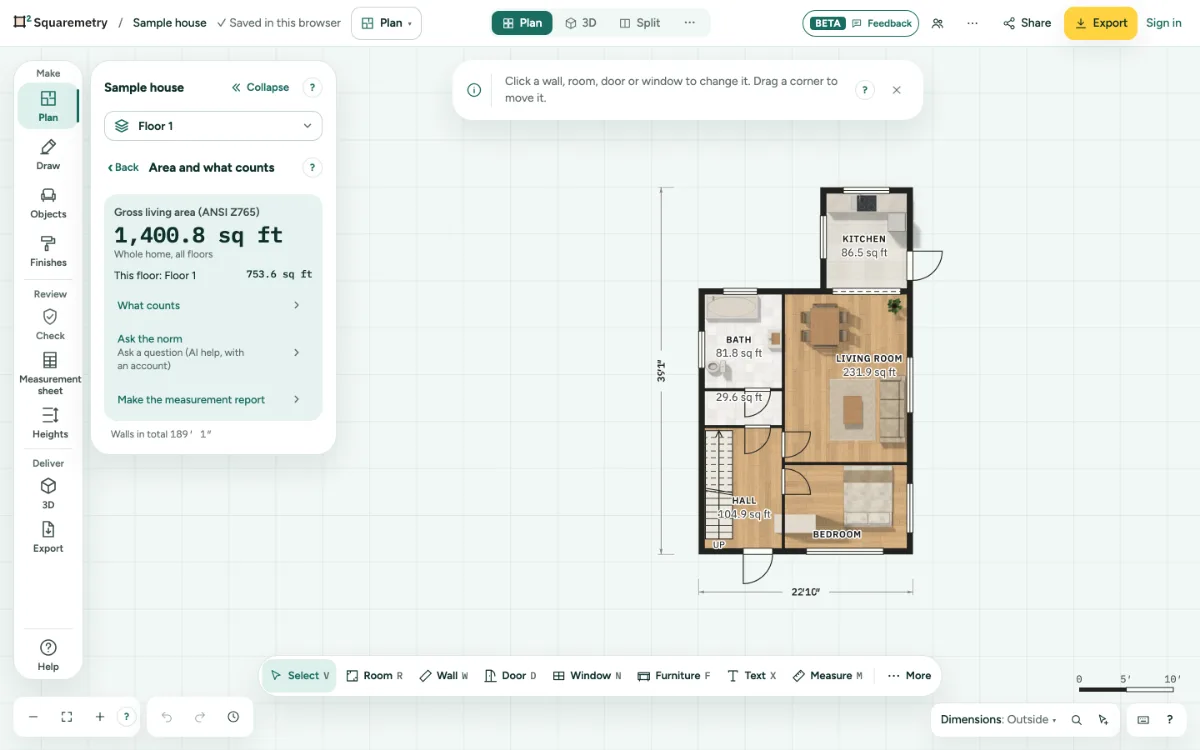Open the Heights tool
Screen dimensions: 1200x750
(50, 423)
